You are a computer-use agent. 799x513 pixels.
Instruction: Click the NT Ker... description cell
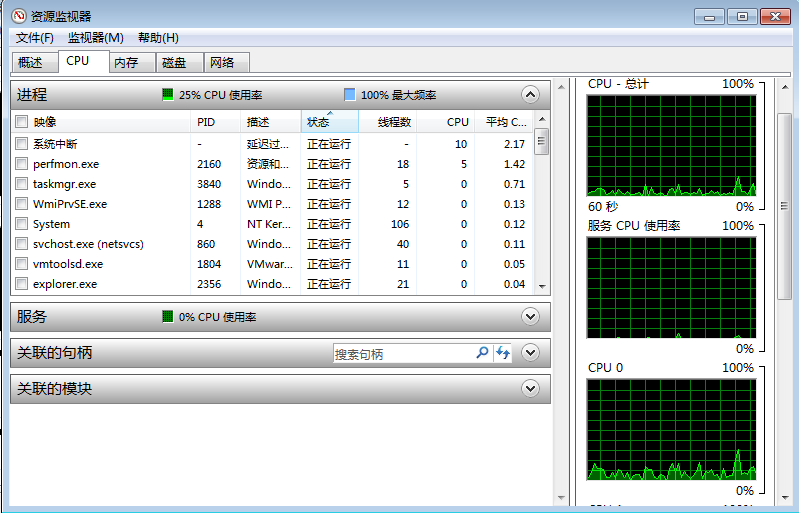click(269, 224)
